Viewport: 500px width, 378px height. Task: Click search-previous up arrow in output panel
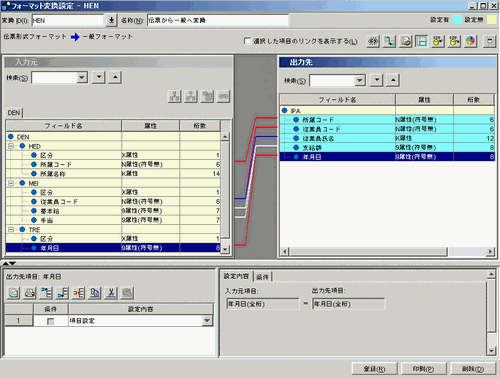(x=393, y=80)
